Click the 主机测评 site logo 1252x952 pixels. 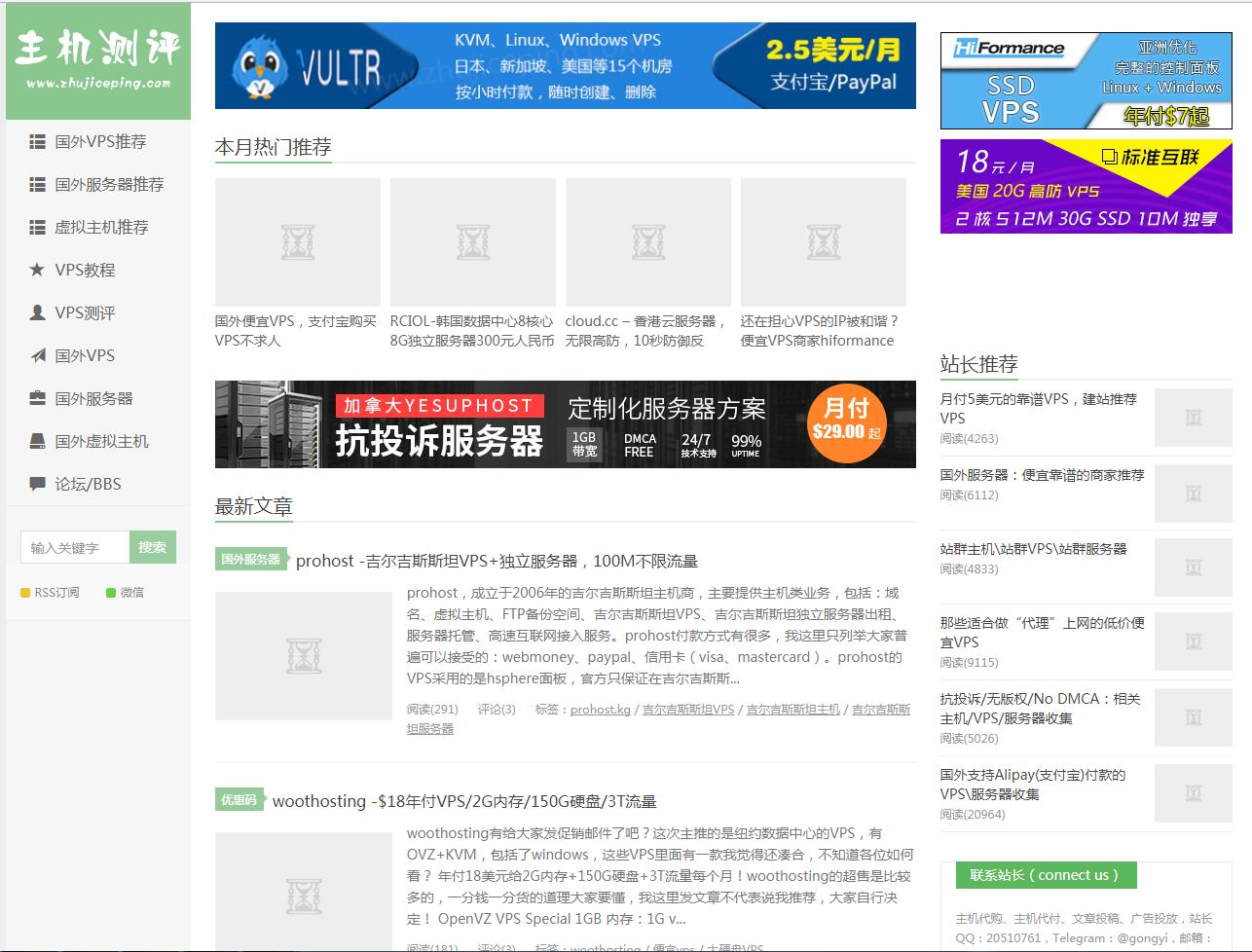[x=98, y=60]
